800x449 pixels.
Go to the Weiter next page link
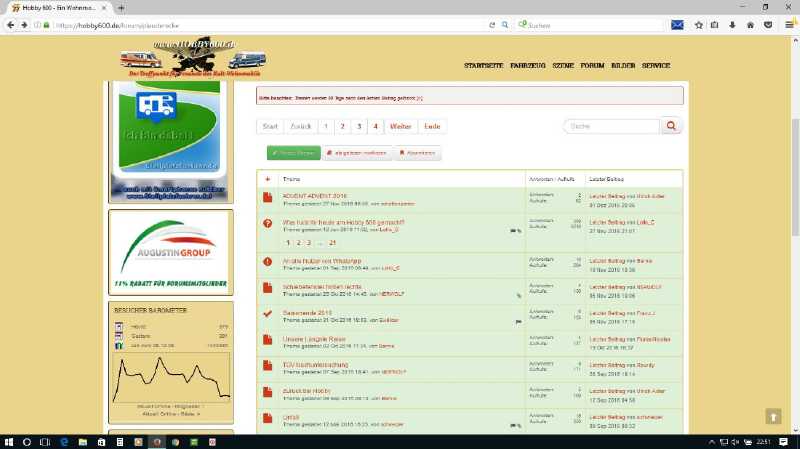[x=401, y=127]
